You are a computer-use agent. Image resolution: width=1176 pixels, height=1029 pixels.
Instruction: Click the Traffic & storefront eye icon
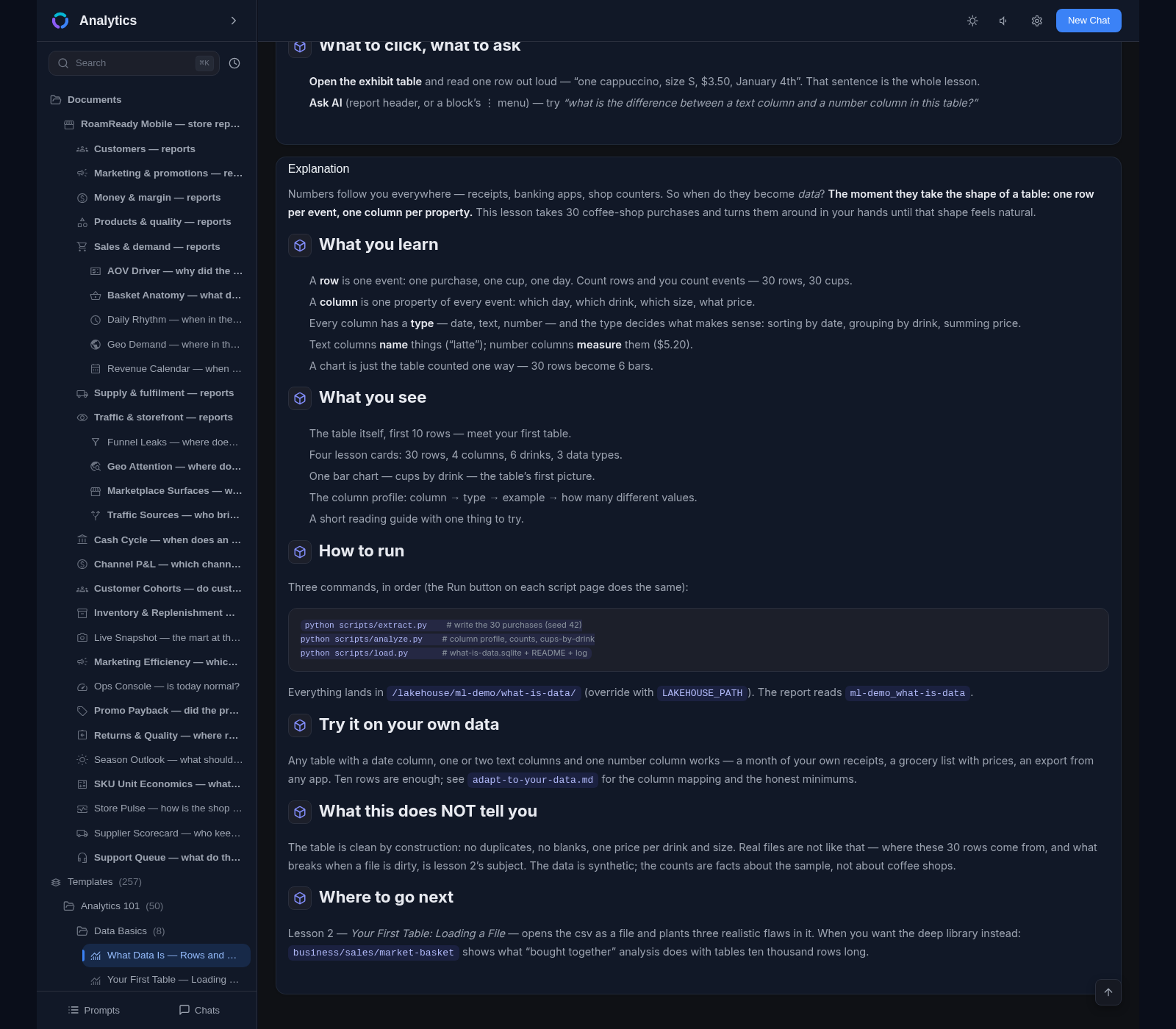(x=82, y=417)
